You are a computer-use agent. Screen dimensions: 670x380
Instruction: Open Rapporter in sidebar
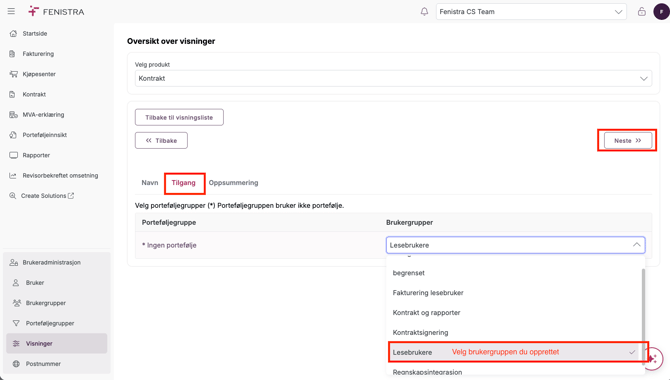[x=36, y=155]
